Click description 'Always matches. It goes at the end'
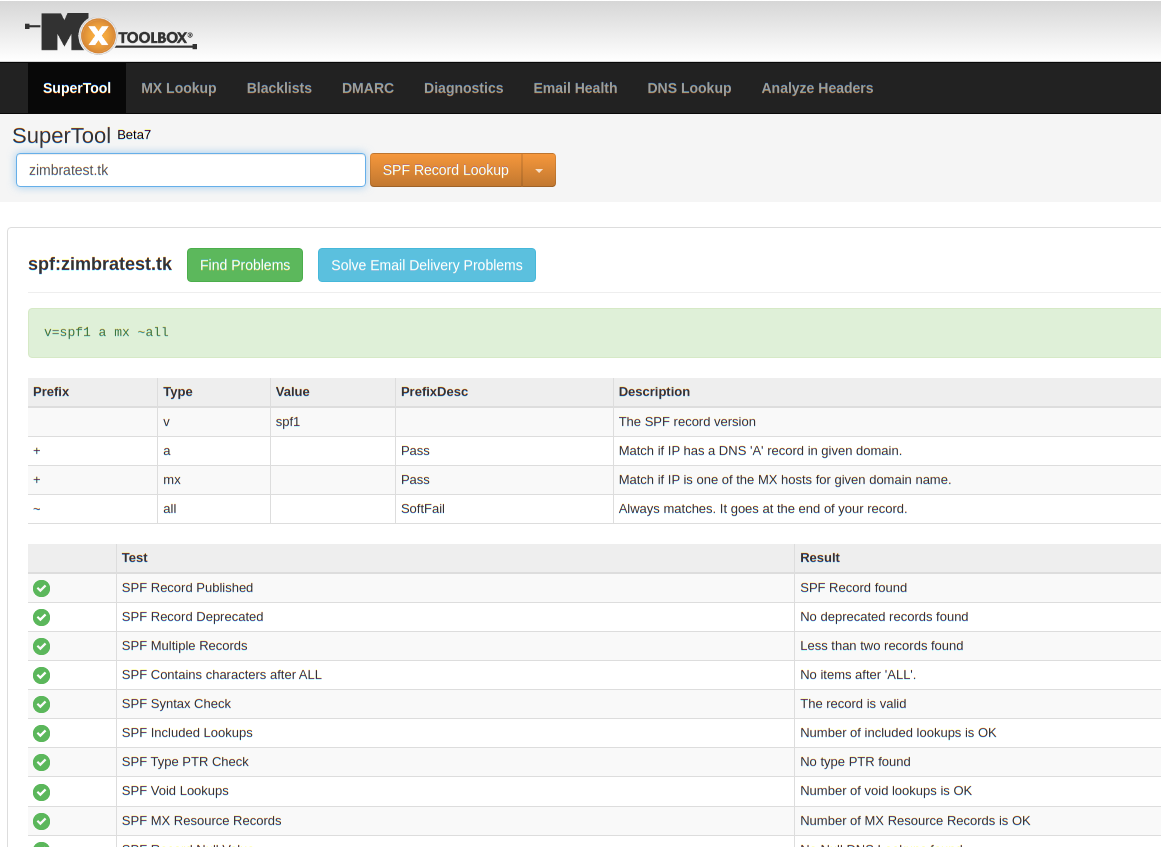 click(x=763, y=509)
